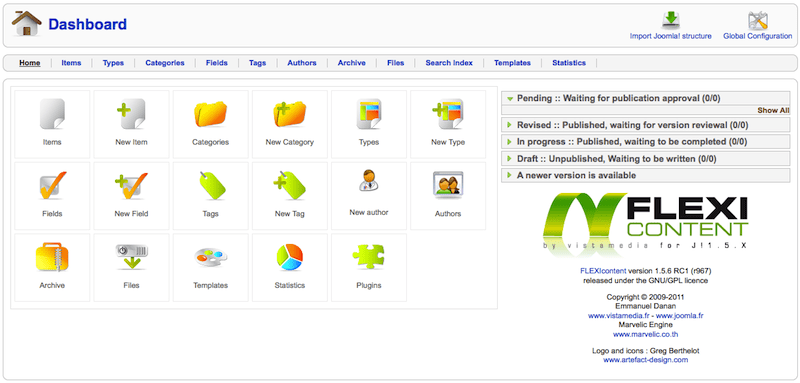Click the Import Joomla! structure text link
800x383 pixels.
[670, 36]
